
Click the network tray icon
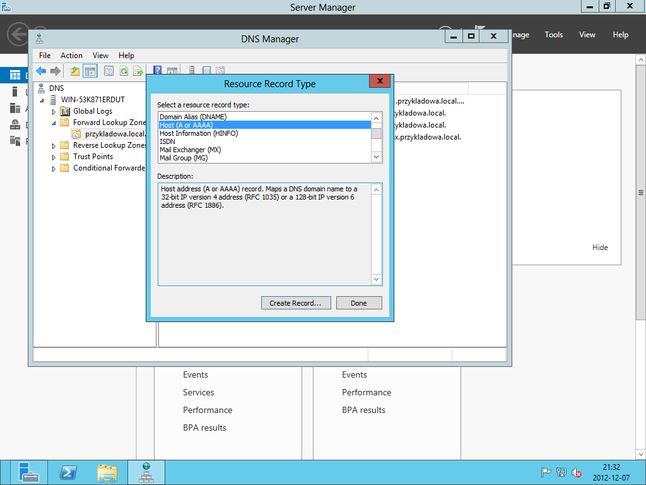click(x=561, y=472)
